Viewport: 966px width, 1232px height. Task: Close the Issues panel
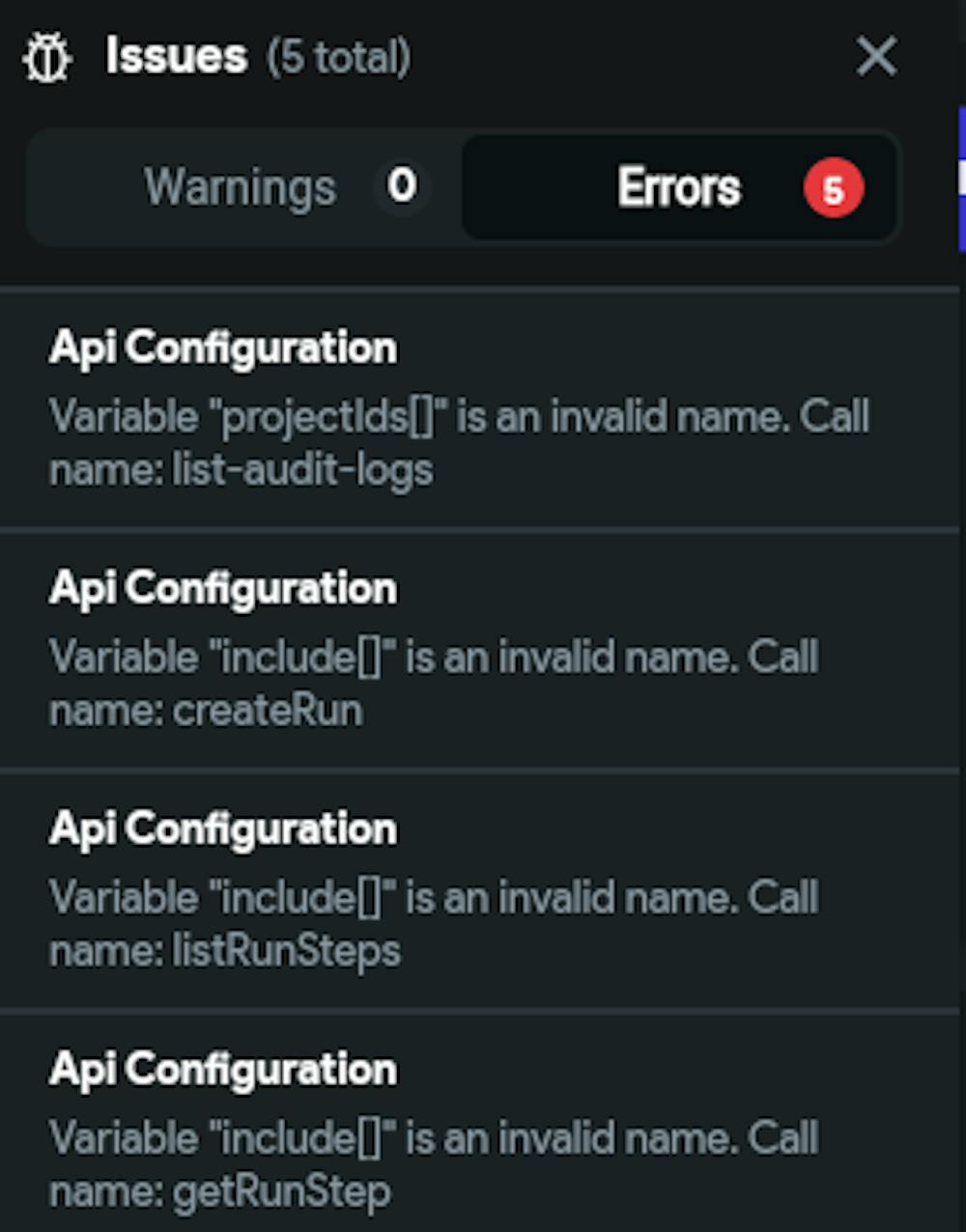click(876, 56)
